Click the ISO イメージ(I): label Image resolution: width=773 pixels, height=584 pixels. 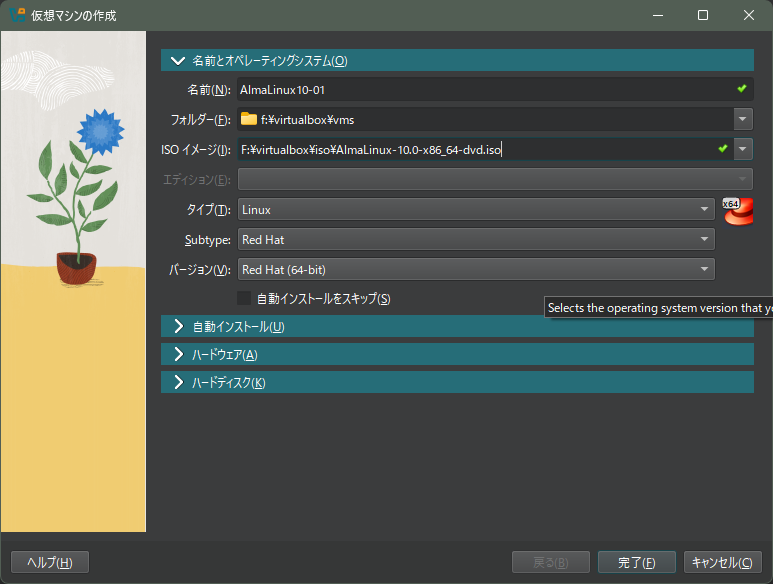tap(196, 149)
